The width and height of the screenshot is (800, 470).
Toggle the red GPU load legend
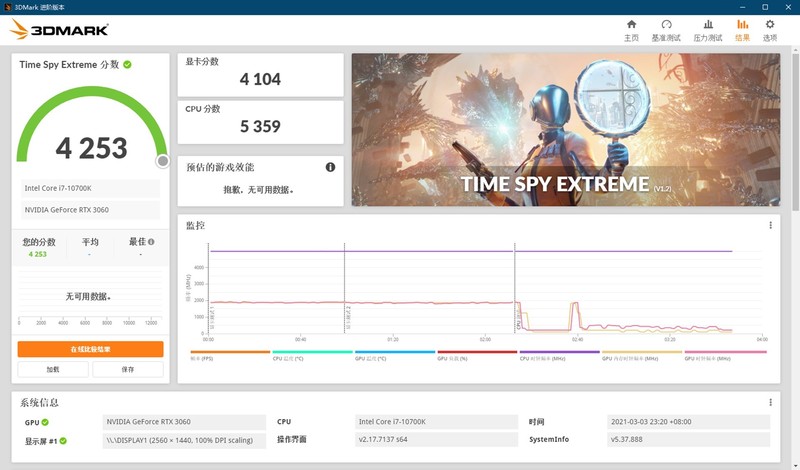477,355
